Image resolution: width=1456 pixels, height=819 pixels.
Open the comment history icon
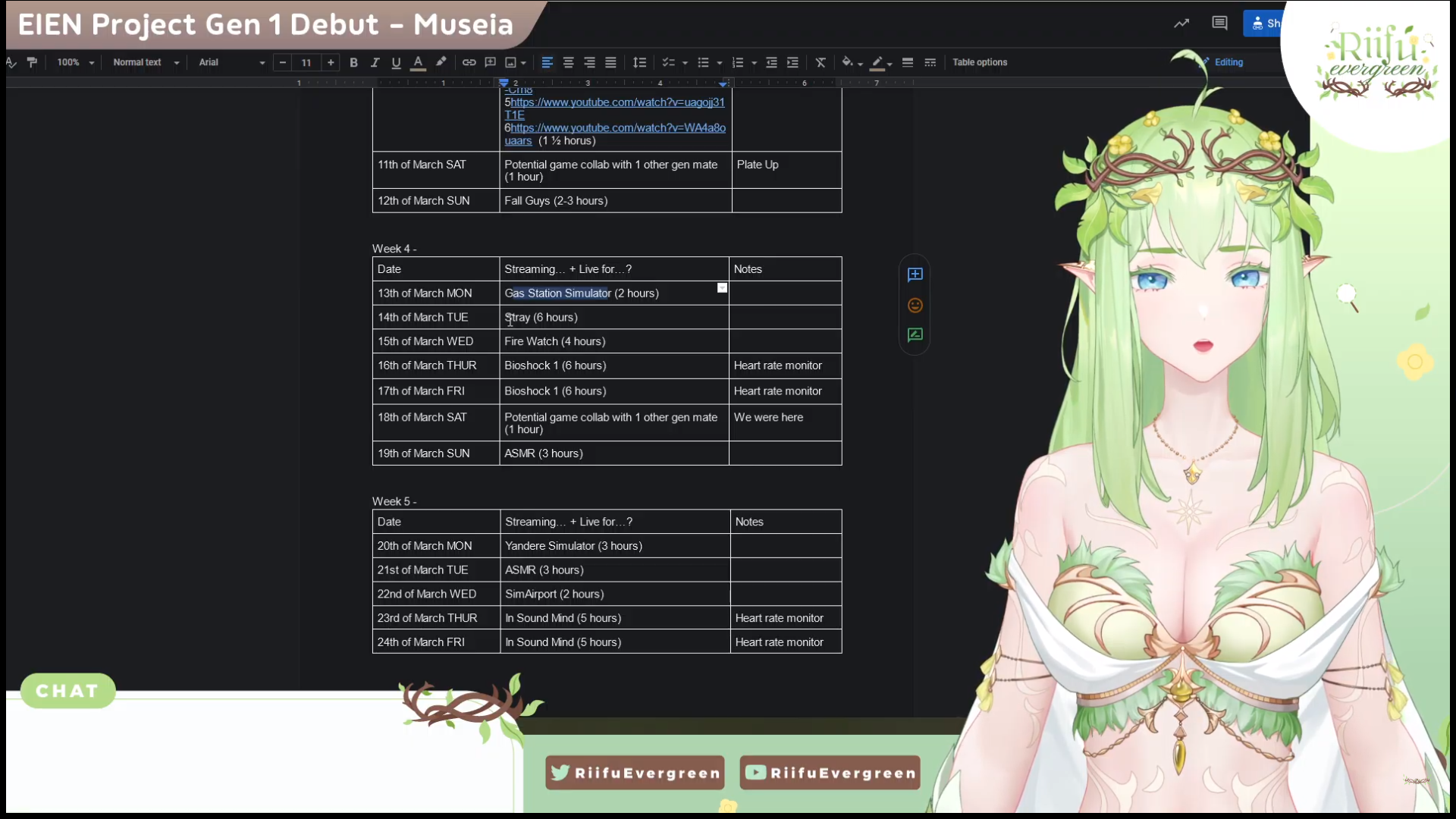[x=1219, y=24]
